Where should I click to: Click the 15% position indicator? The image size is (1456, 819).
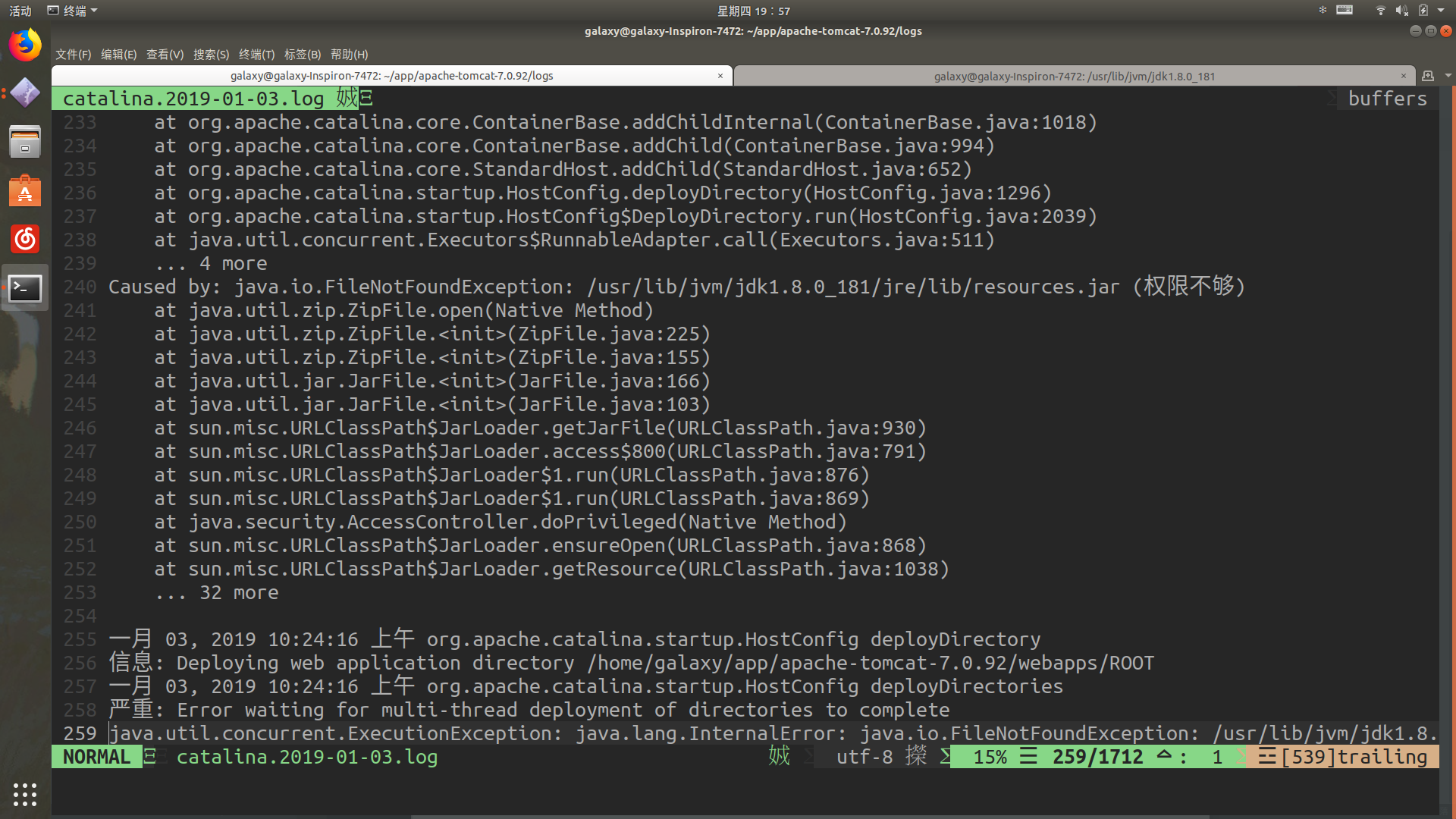(990, 757)
